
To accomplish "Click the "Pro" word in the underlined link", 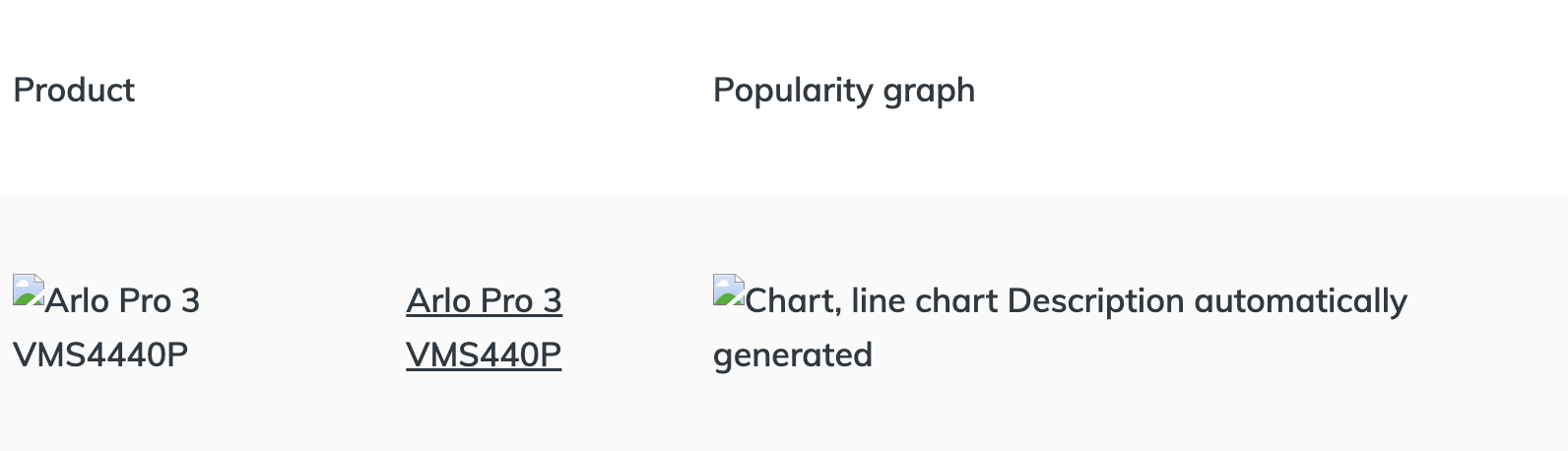I will 506,301.
